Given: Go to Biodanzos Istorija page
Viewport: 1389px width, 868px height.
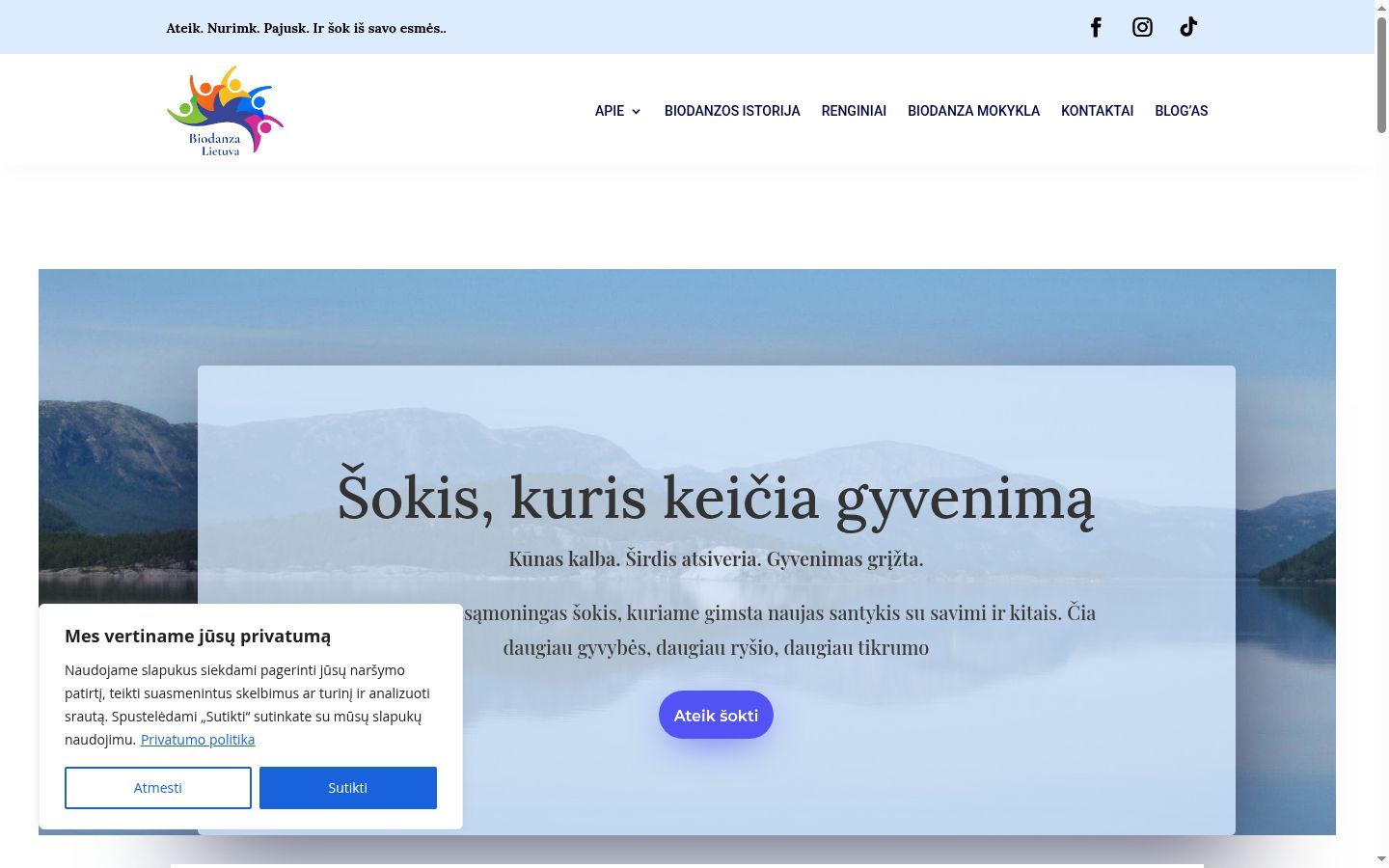Looking at the screenshot, I should (732, 111).
